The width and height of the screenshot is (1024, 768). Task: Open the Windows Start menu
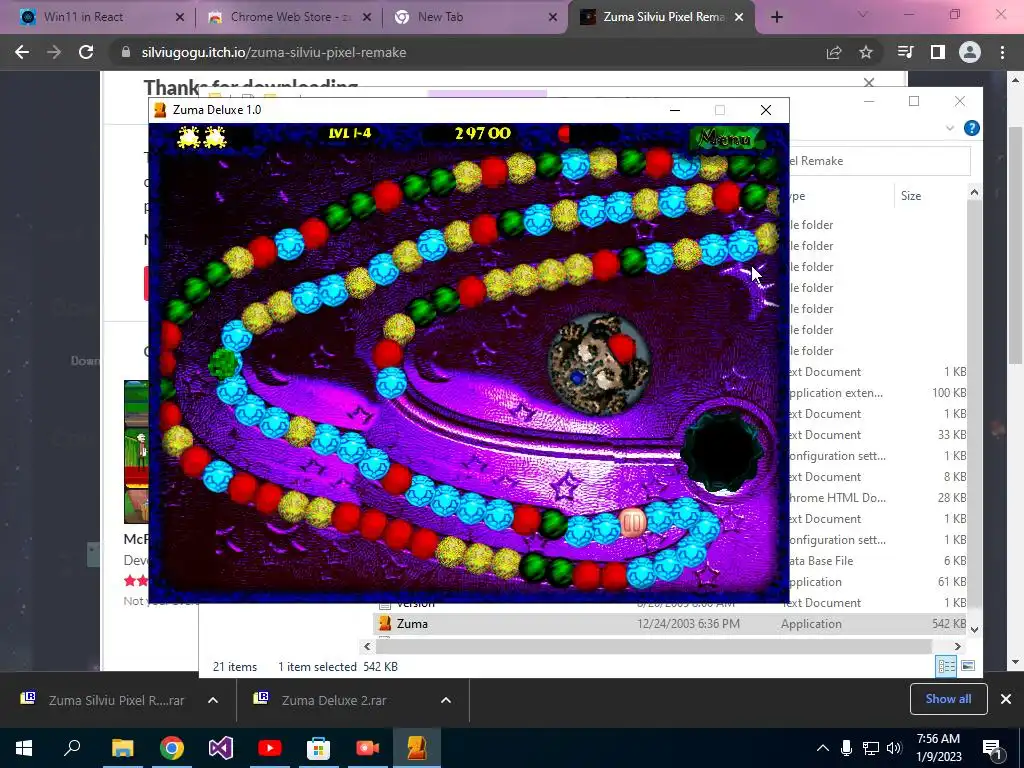[x=24, y=748]
